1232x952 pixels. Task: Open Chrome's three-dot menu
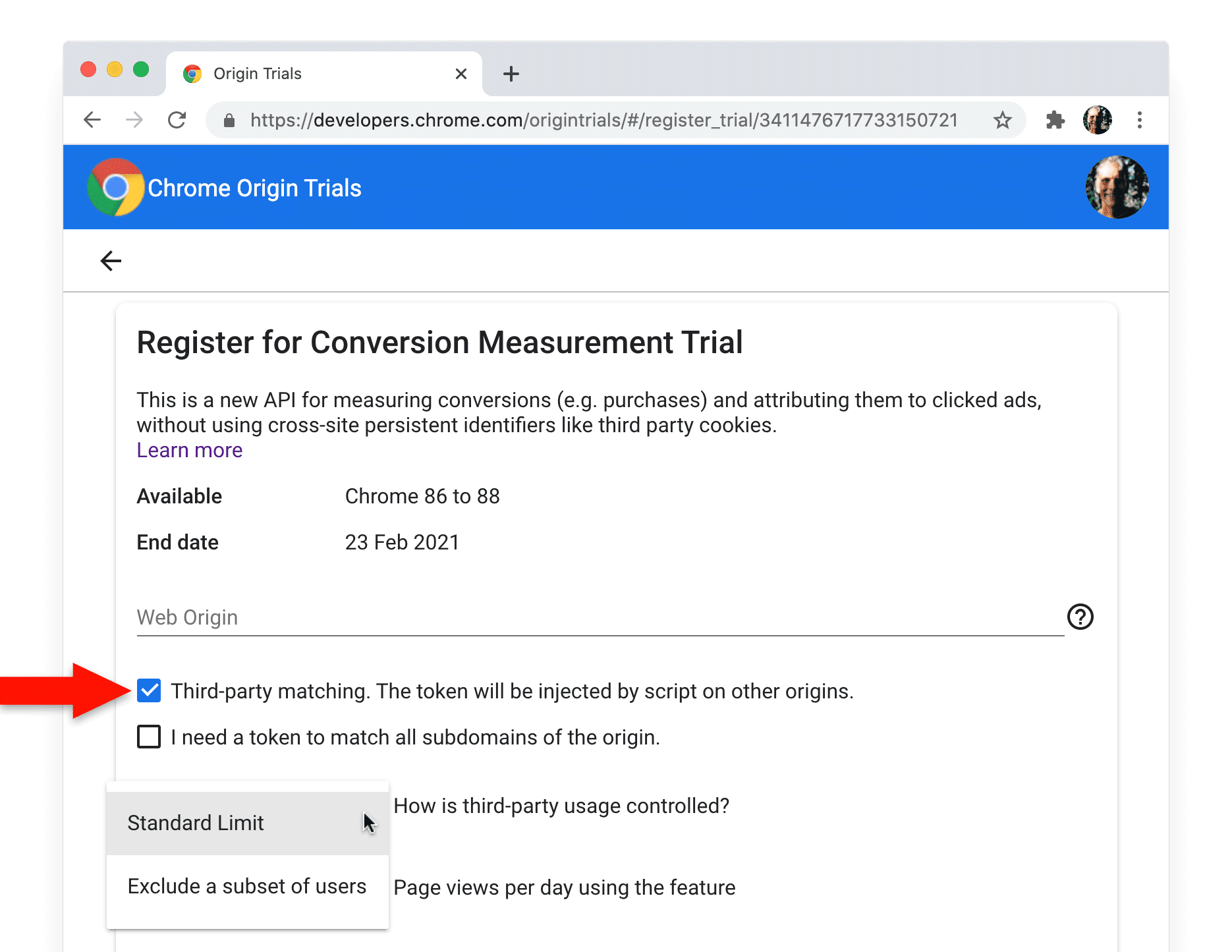(x=1139, y=120)
